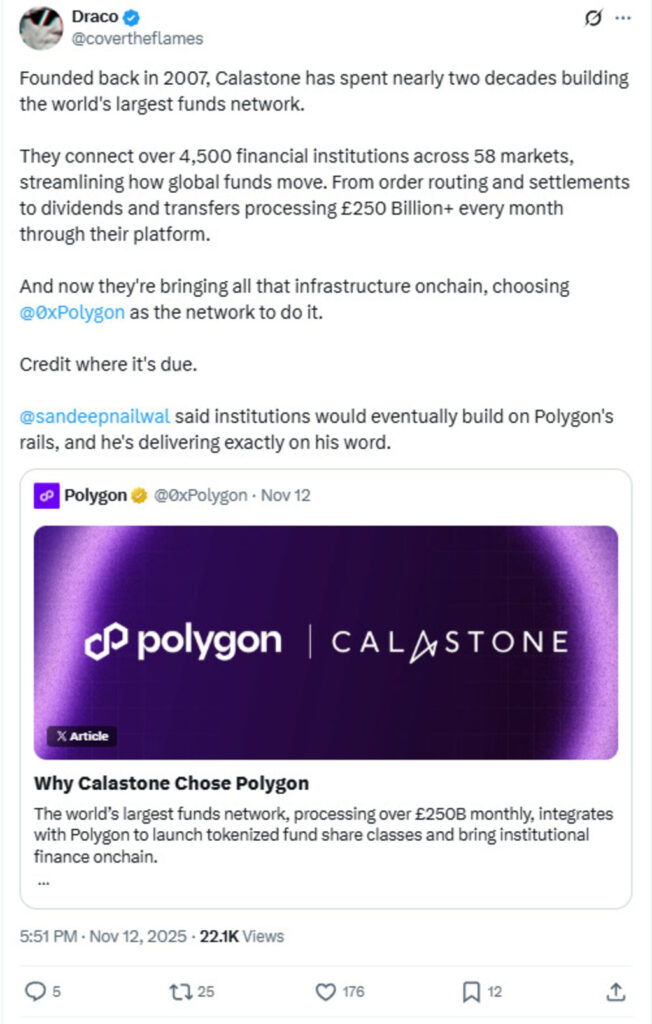Open the @covertheflames handle
This screenshot has height=1024, width=652.
(137, 38)
